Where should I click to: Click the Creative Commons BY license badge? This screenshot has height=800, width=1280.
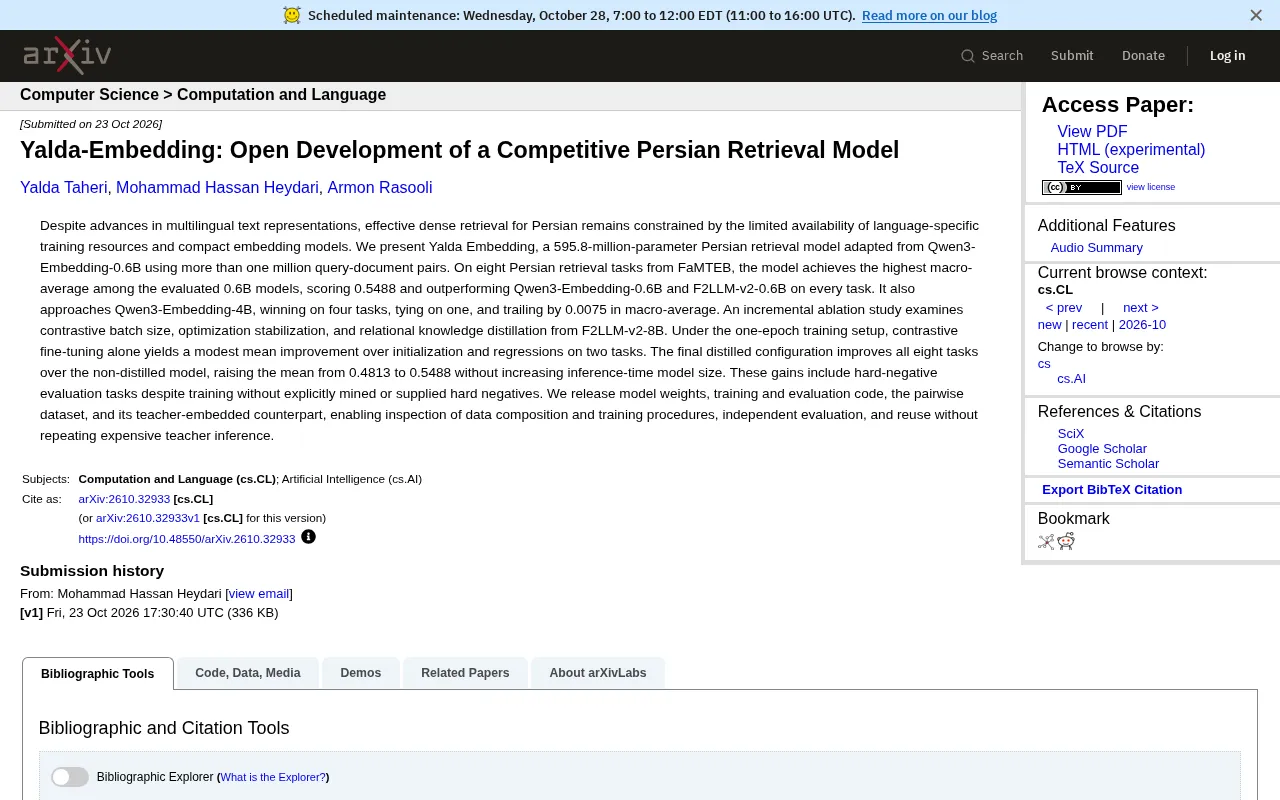tap(1081, 187)
